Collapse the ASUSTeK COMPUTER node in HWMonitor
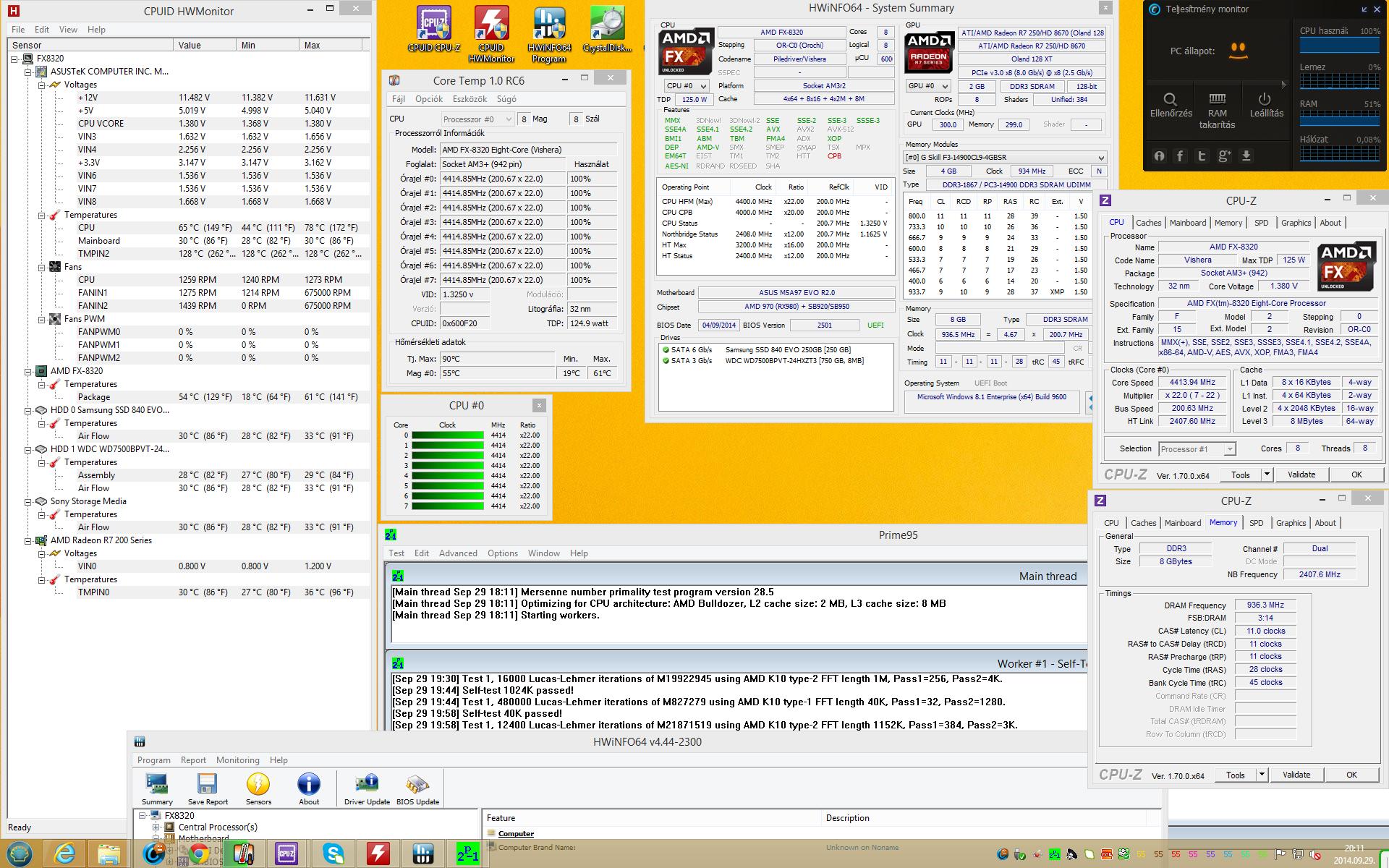This screenshot has width=1389, height=868. click(x=28, y=72)
